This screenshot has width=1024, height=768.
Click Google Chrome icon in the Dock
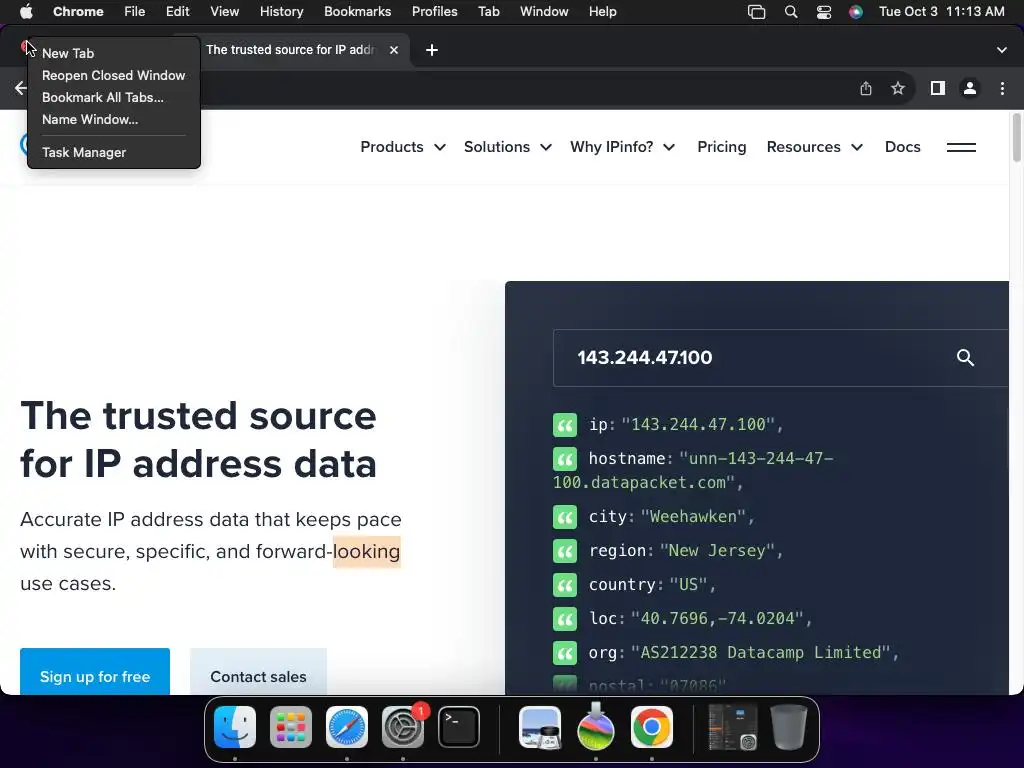pyautogui.click(x=652, y=727)
